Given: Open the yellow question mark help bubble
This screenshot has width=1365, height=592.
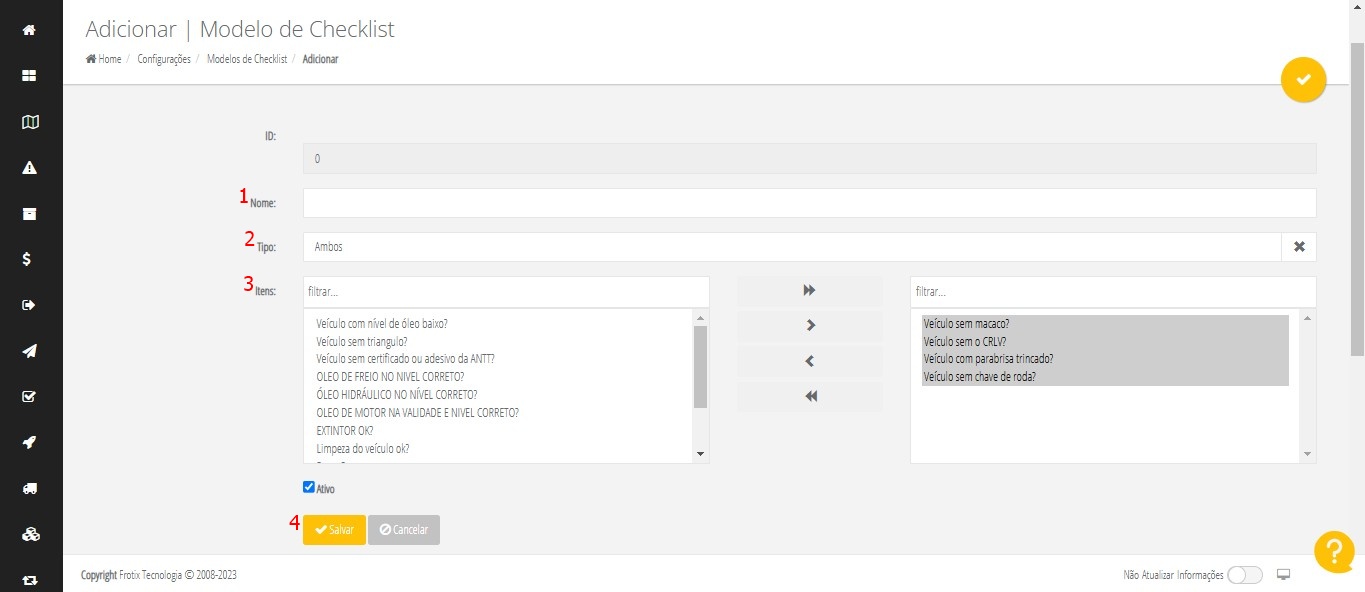Looking at the screenshot, I should (1334, 552).
